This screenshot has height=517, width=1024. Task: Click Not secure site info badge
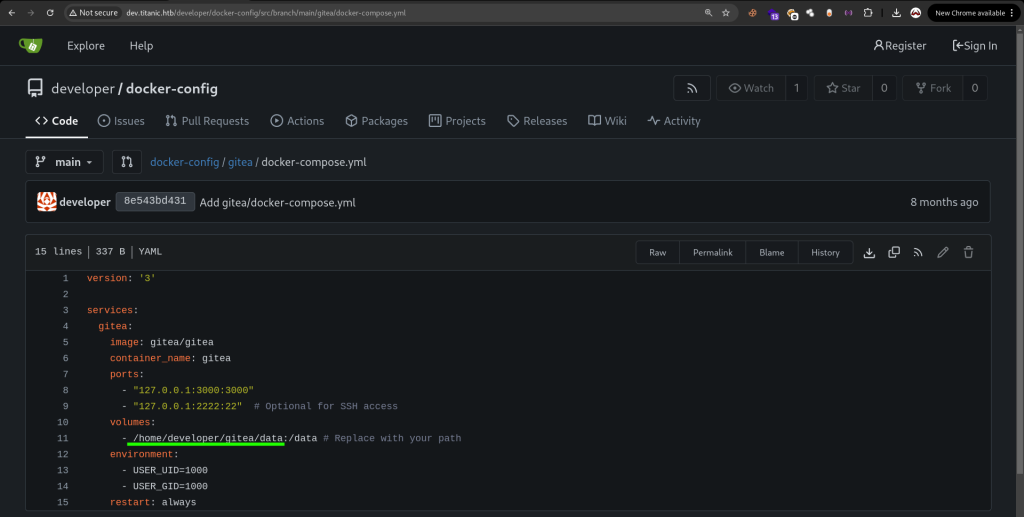click(94, 12)
